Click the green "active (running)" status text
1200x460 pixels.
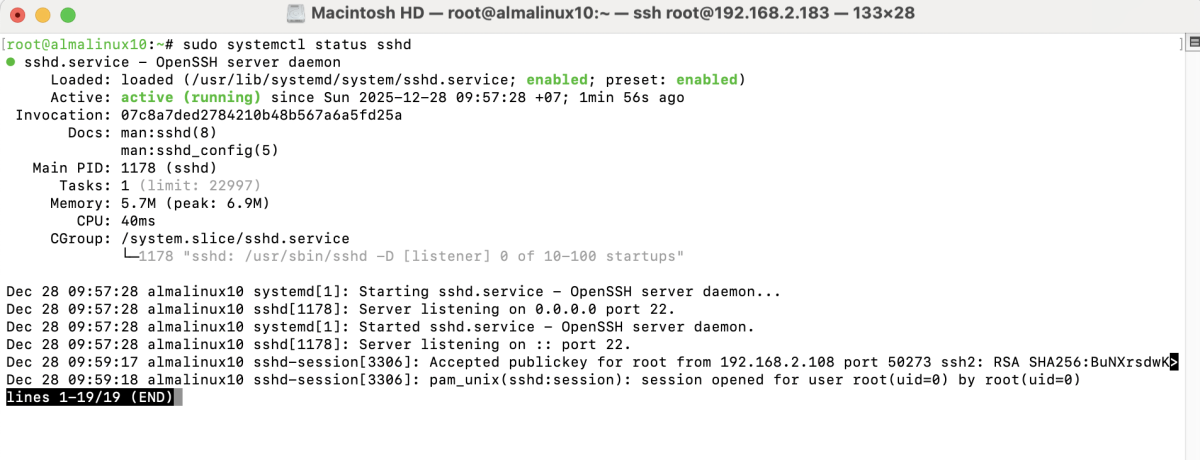pyautogui.click(x=191, y=98)
